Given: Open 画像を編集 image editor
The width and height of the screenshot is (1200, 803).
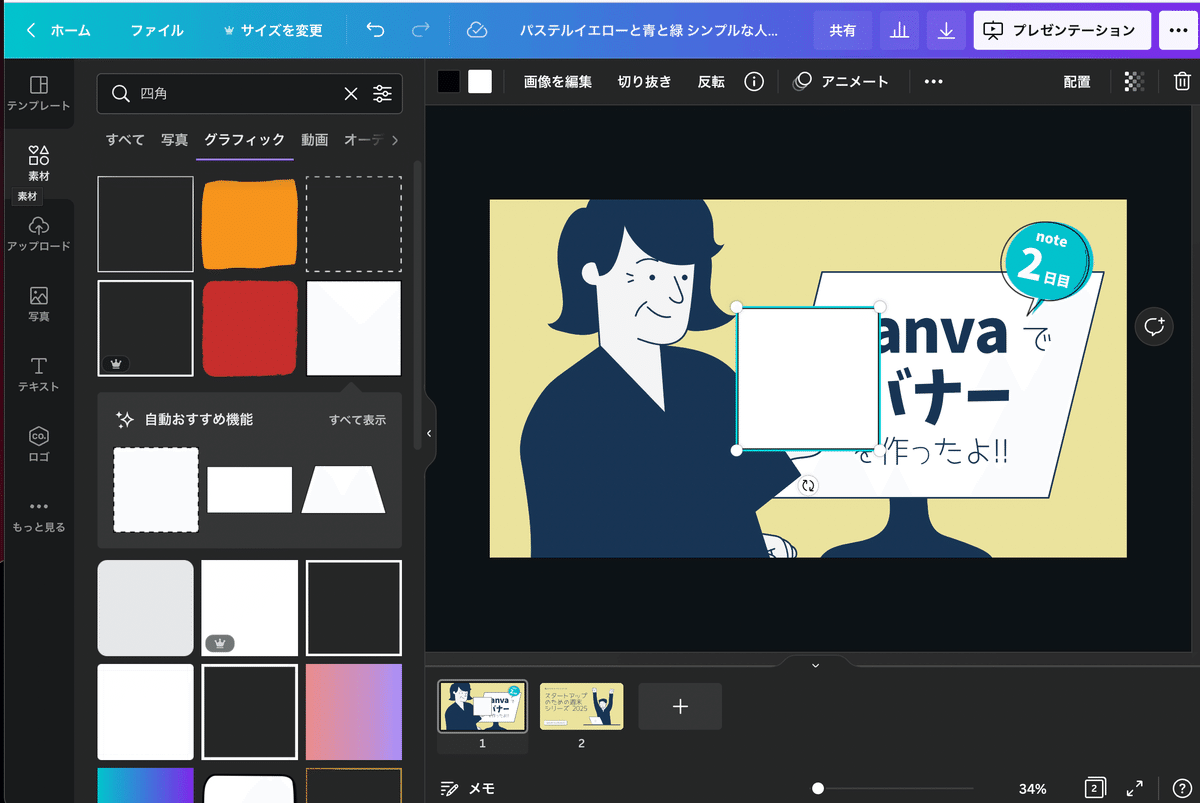Looking at the screenshot, I should pyautogui.click(x=558, y=82).
